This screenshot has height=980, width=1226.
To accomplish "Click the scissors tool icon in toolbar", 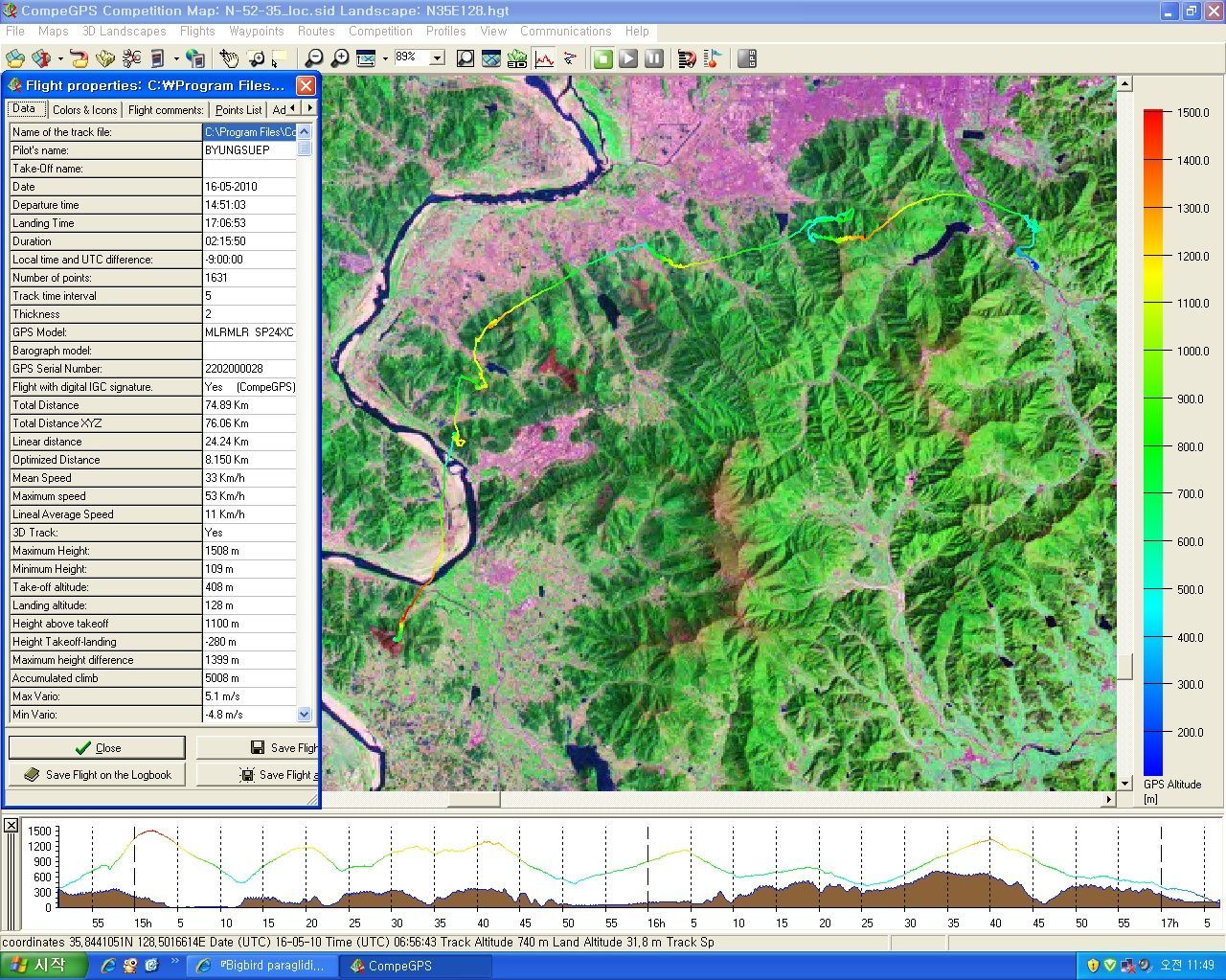I will [132, 58].
